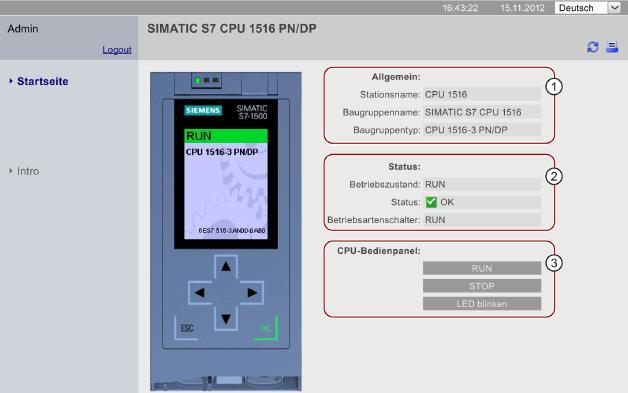
Task: Click the Betriebsartenschalter RUN value
Action: pyautogui.click(x=482, y=220)
